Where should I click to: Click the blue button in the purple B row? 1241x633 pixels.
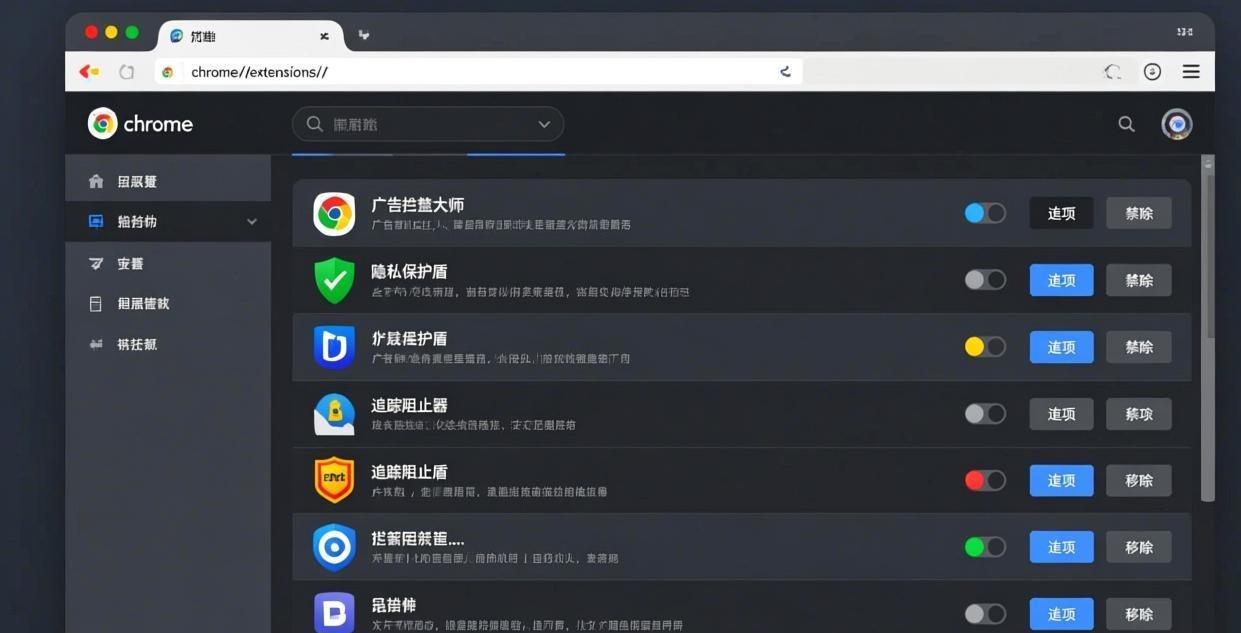[x=1061, y=614]
